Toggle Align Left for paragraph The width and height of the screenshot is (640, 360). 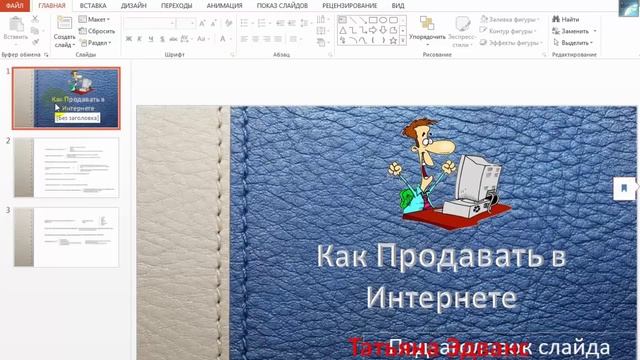tap(244, 39)
